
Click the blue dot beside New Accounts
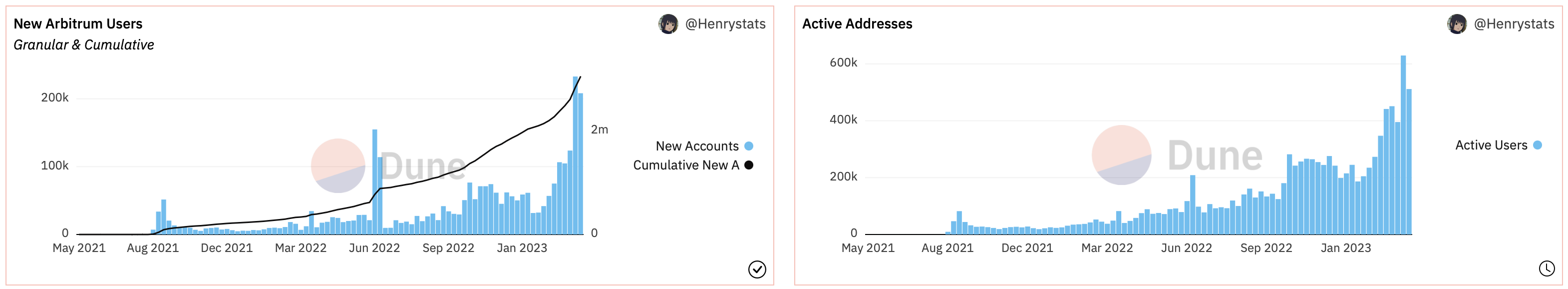pyautogui.click(x=749, y=146)
